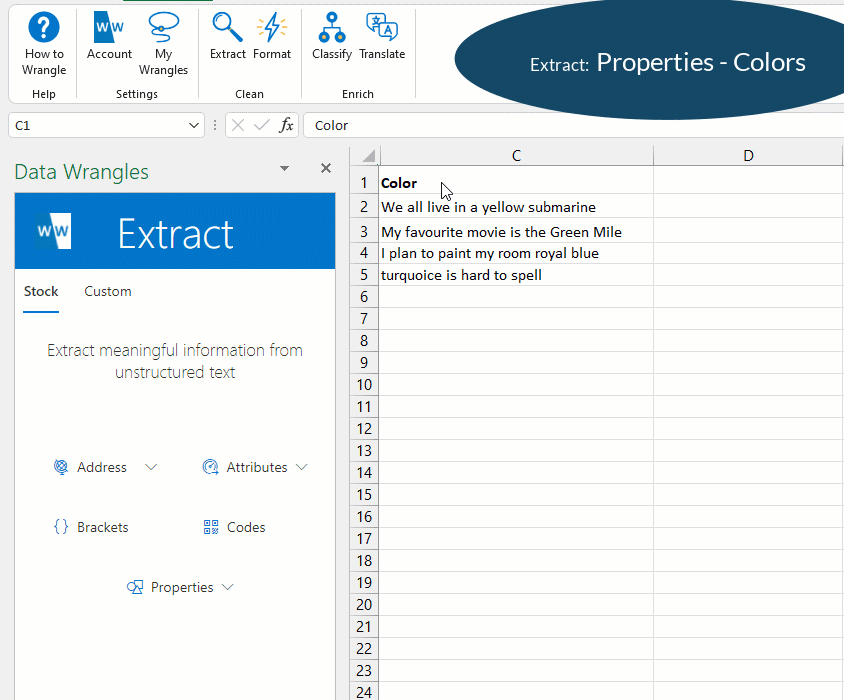
Task: Expand the Attributes dropdown chevron
Action: point(301,467)
